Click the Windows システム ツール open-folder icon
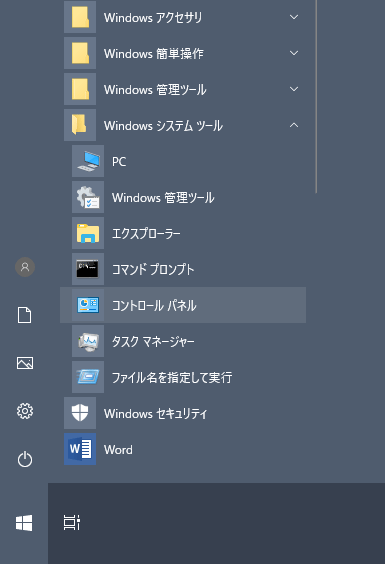 pyautogui.click(x=80, y=125)
